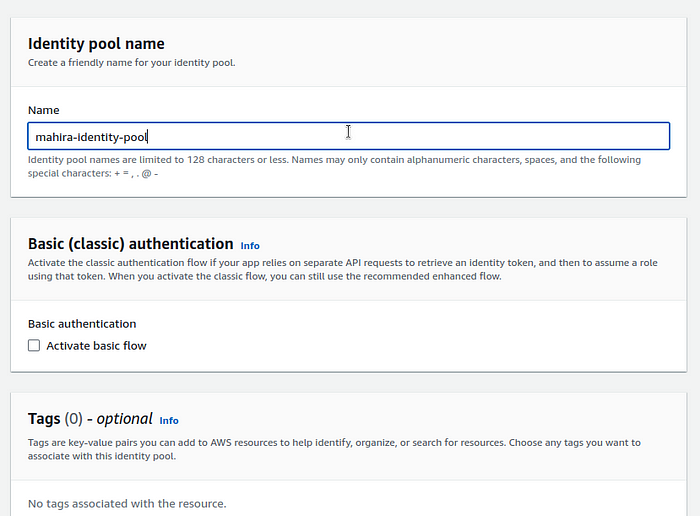Click the Activate the classic authentication flow text
The image size is (700, 516).
tap(342, 262)
